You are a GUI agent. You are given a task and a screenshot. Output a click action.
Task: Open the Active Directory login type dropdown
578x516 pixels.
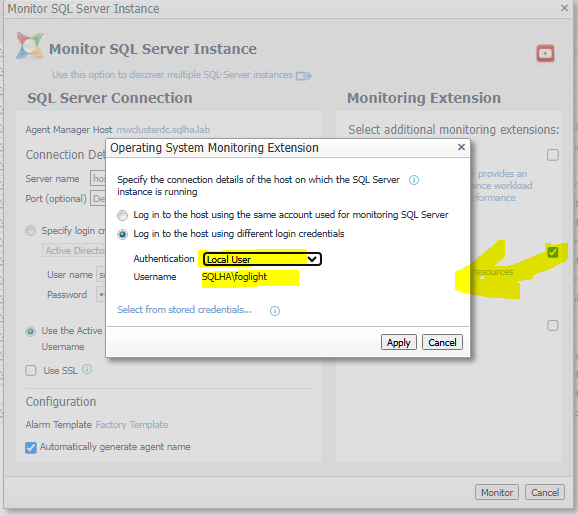pos(74,251)
